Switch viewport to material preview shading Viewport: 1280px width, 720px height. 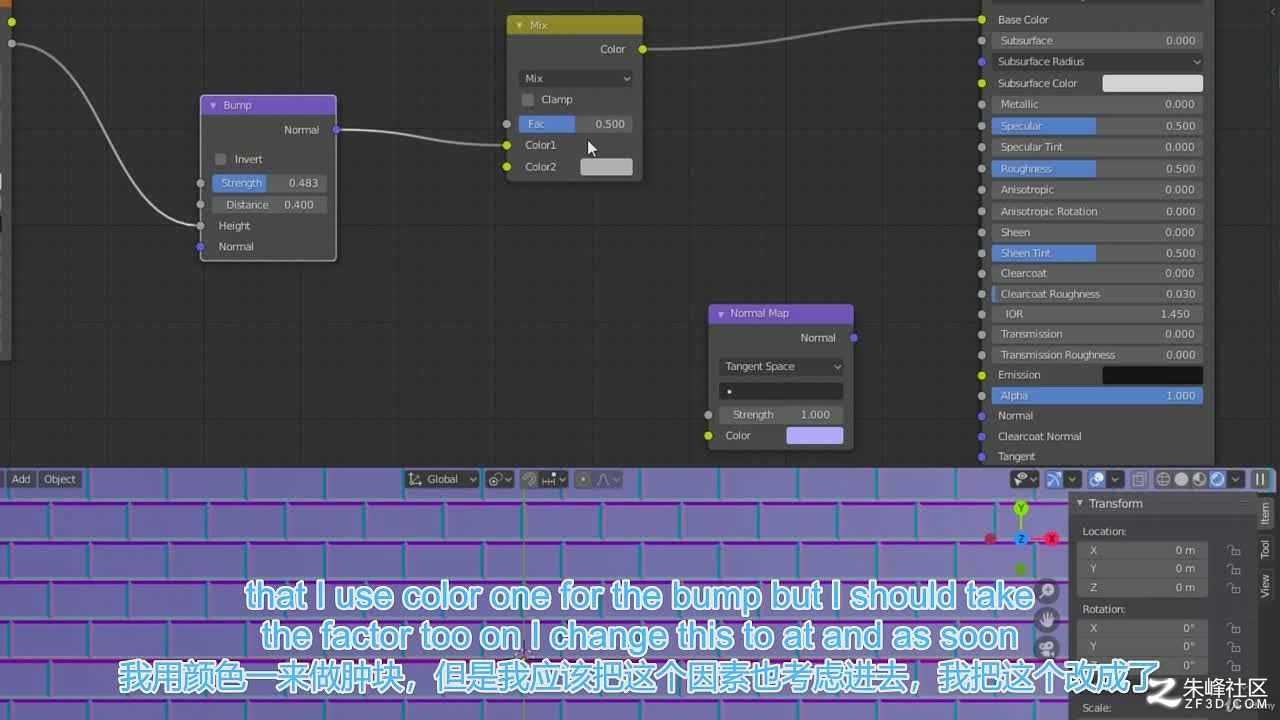(x=1199, y=479)
